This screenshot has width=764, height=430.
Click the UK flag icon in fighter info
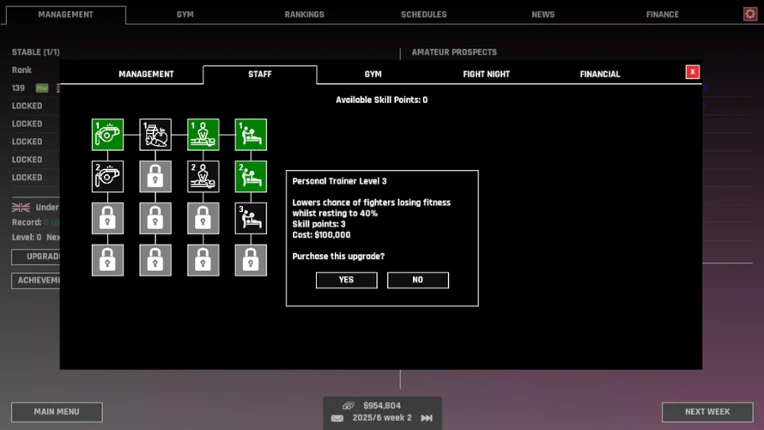tap(20, 207)
